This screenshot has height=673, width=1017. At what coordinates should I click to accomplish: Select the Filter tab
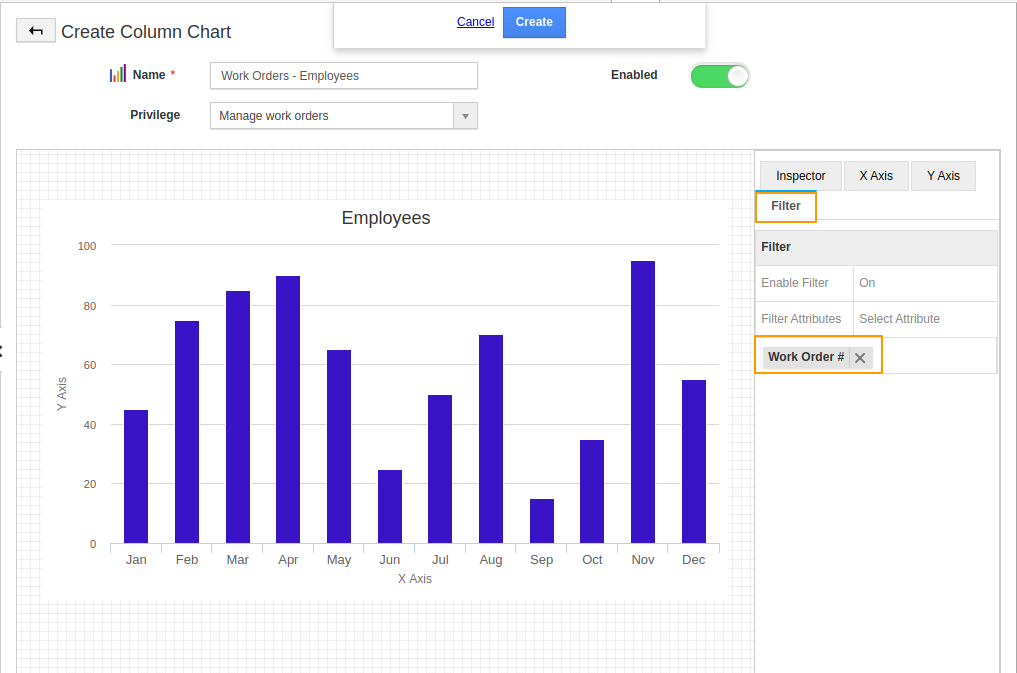point(786,206)
